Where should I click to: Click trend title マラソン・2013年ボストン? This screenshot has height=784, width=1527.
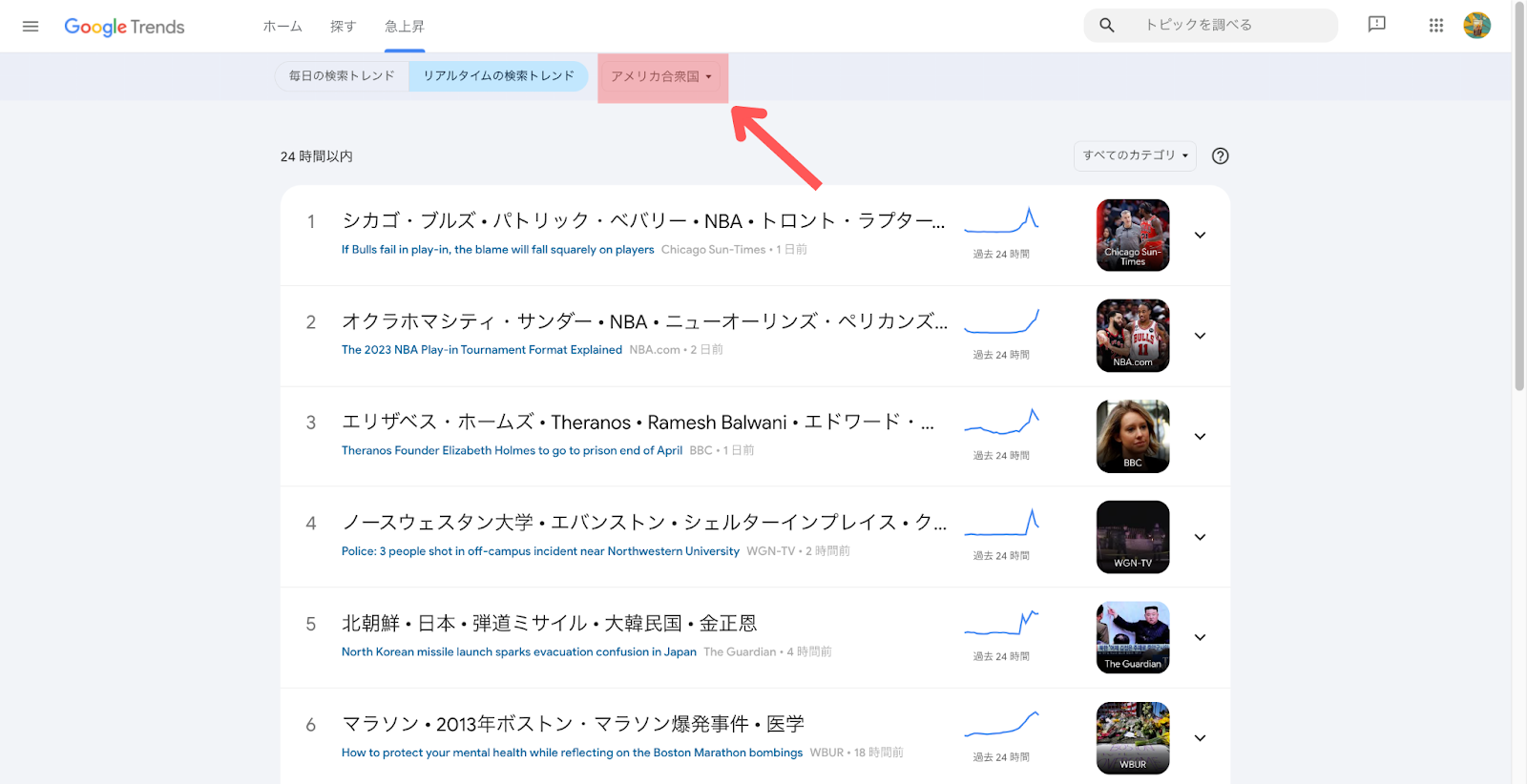tap(574, 724)
